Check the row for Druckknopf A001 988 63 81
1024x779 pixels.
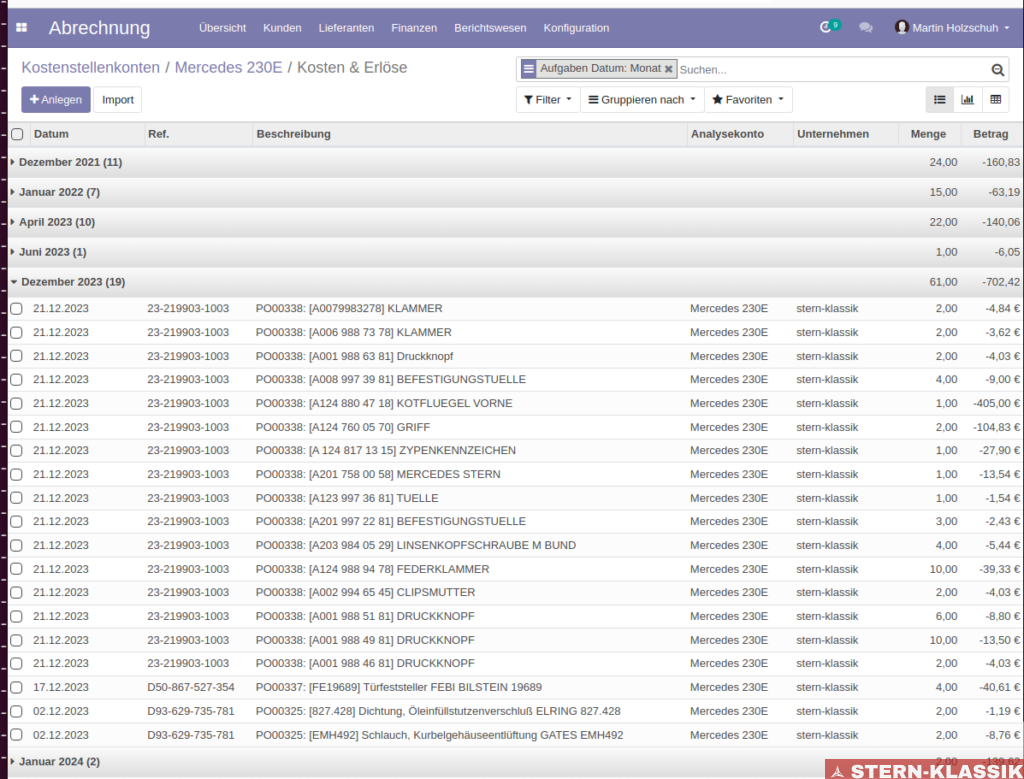[x=16, y=357]
